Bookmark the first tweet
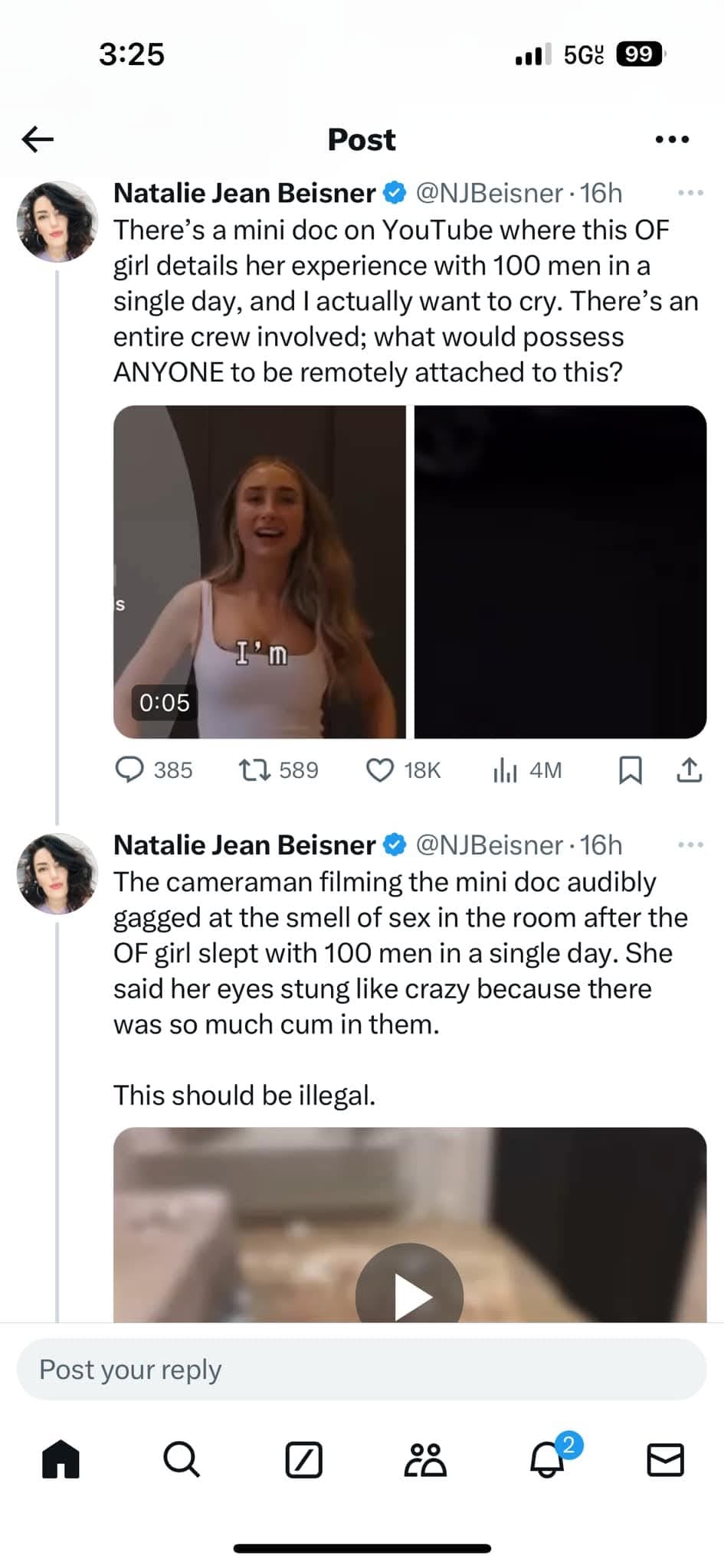 pos(630,769)
